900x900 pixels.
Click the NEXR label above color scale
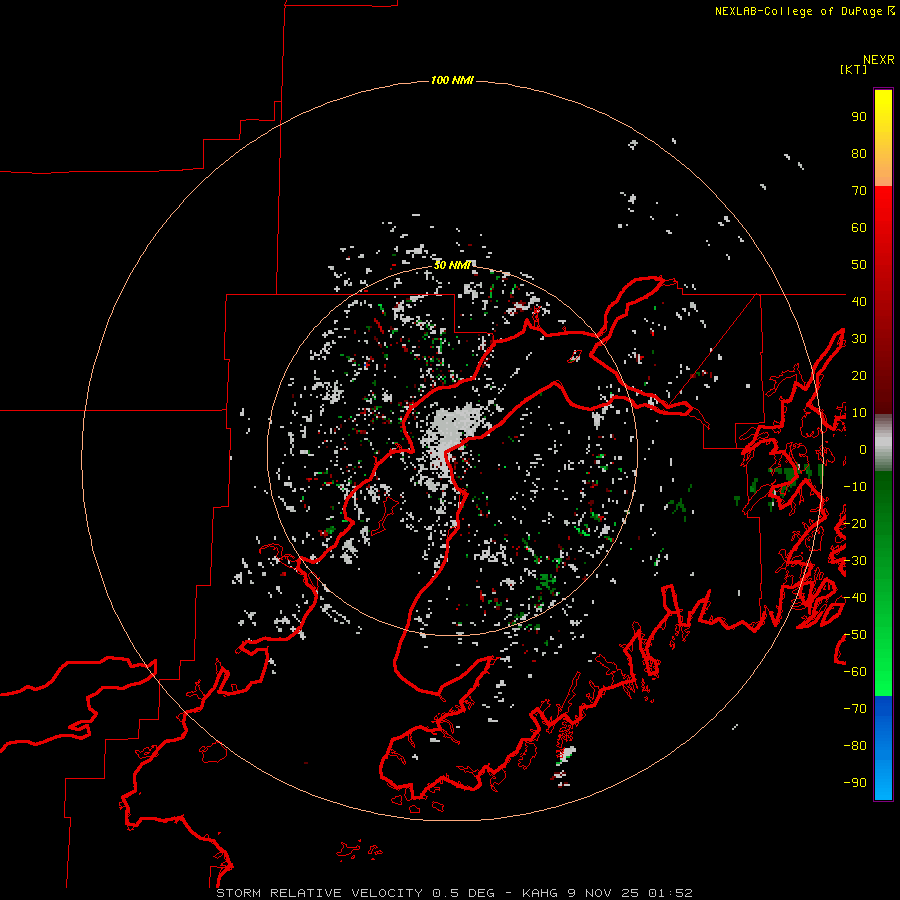[x=879, y=60]
